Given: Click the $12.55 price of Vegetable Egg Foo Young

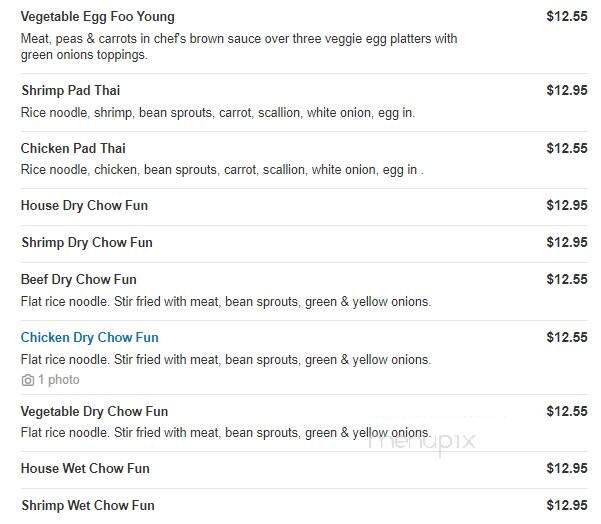Looking at the screenshot, I should pos(566,16).
